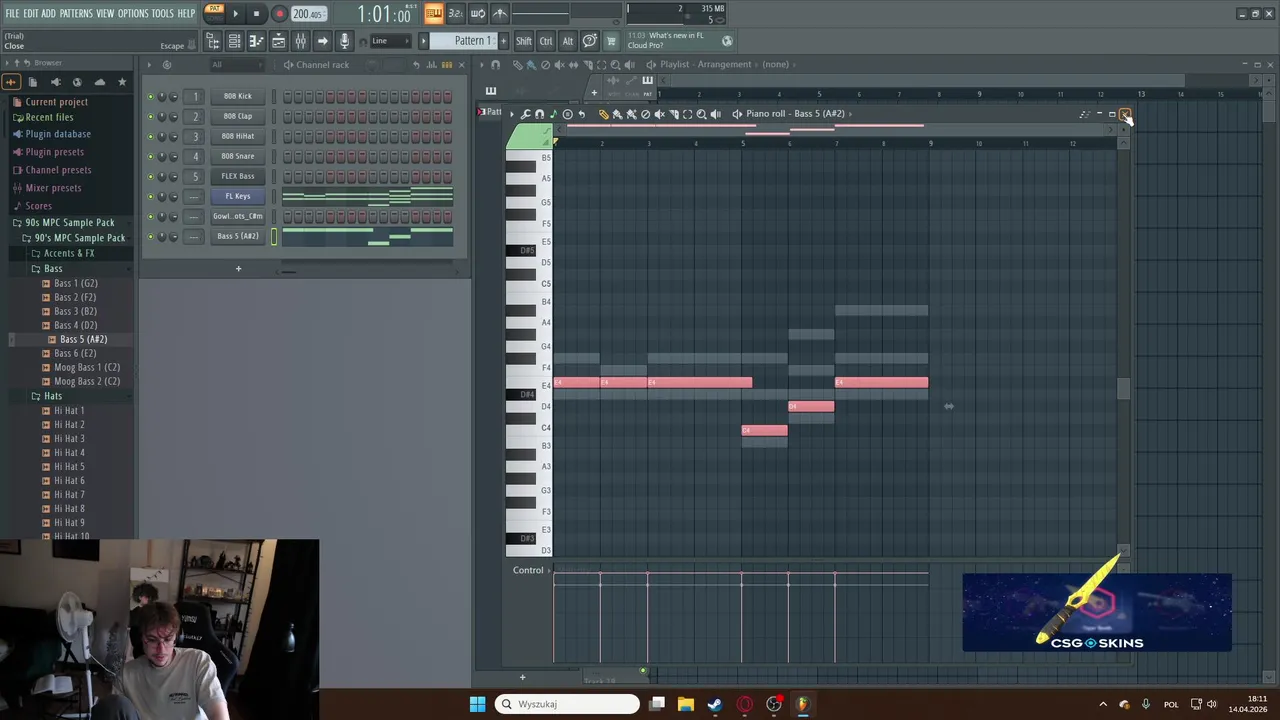The height and width of the screenshot is (720, 1280).
Task: Open the Line snap selector dropdown
Action: (x=391, y=41)
